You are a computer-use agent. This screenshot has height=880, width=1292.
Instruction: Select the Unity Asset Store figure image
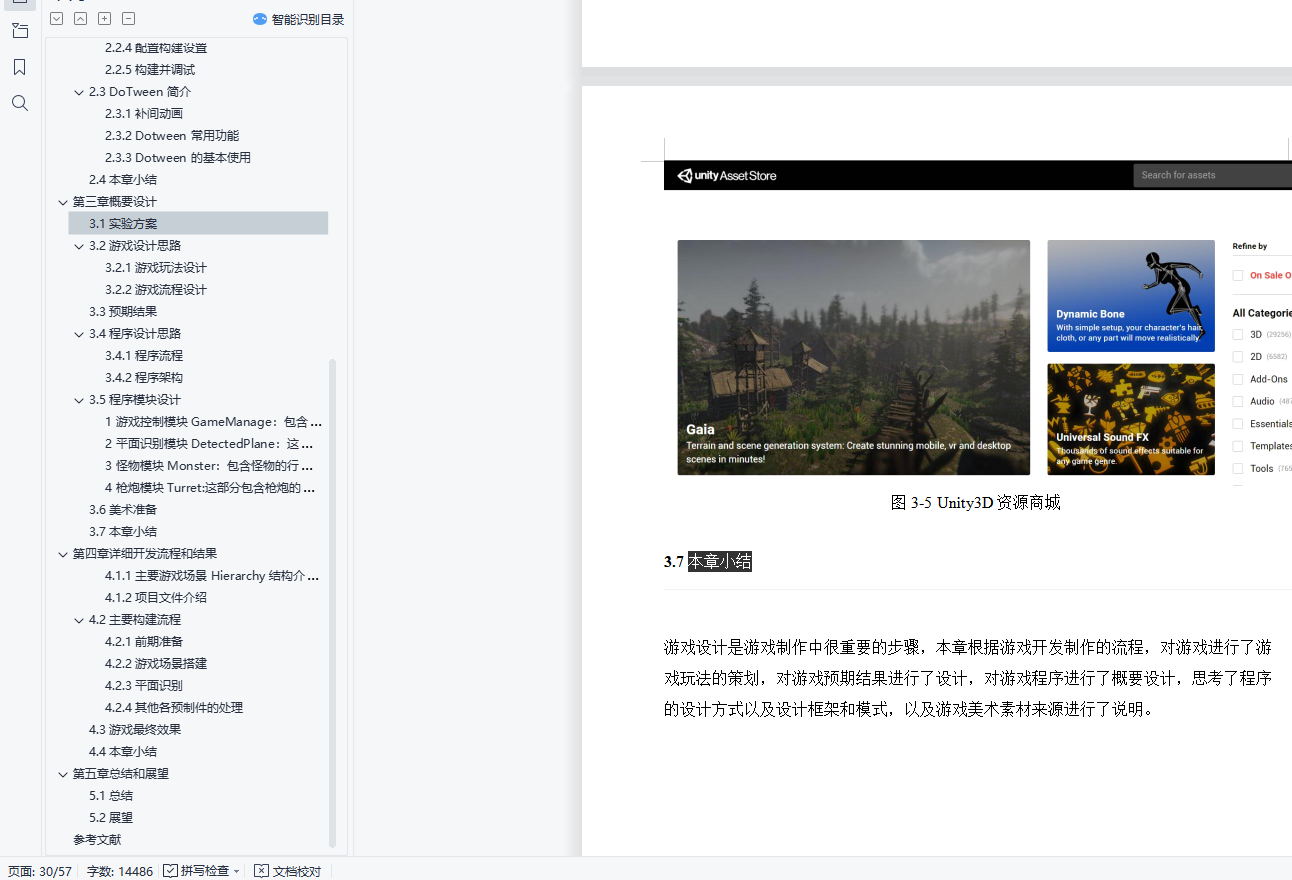[977, 325]
